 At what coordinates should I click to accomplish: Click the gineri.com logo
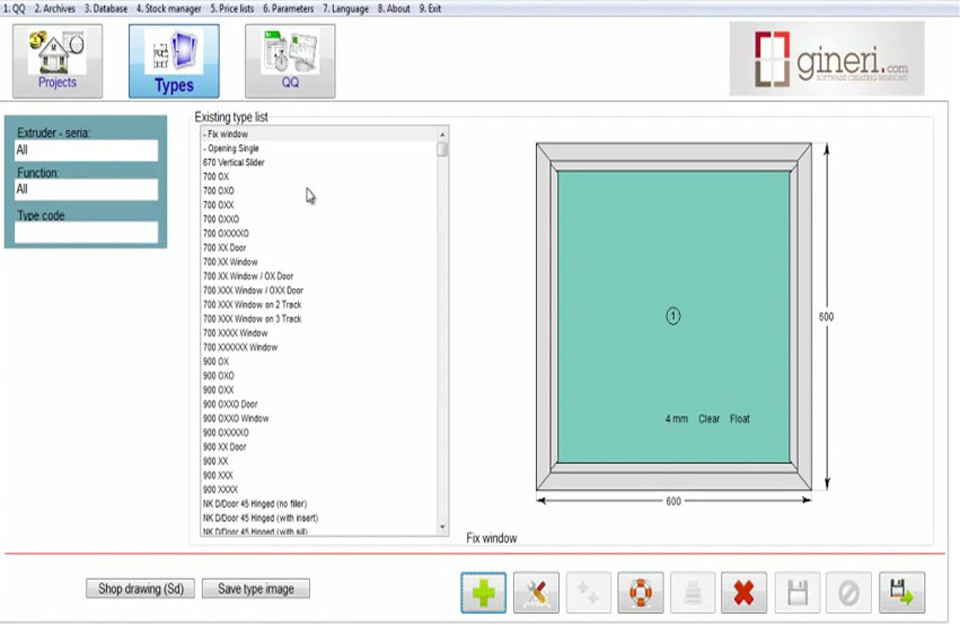coord(827,59)
